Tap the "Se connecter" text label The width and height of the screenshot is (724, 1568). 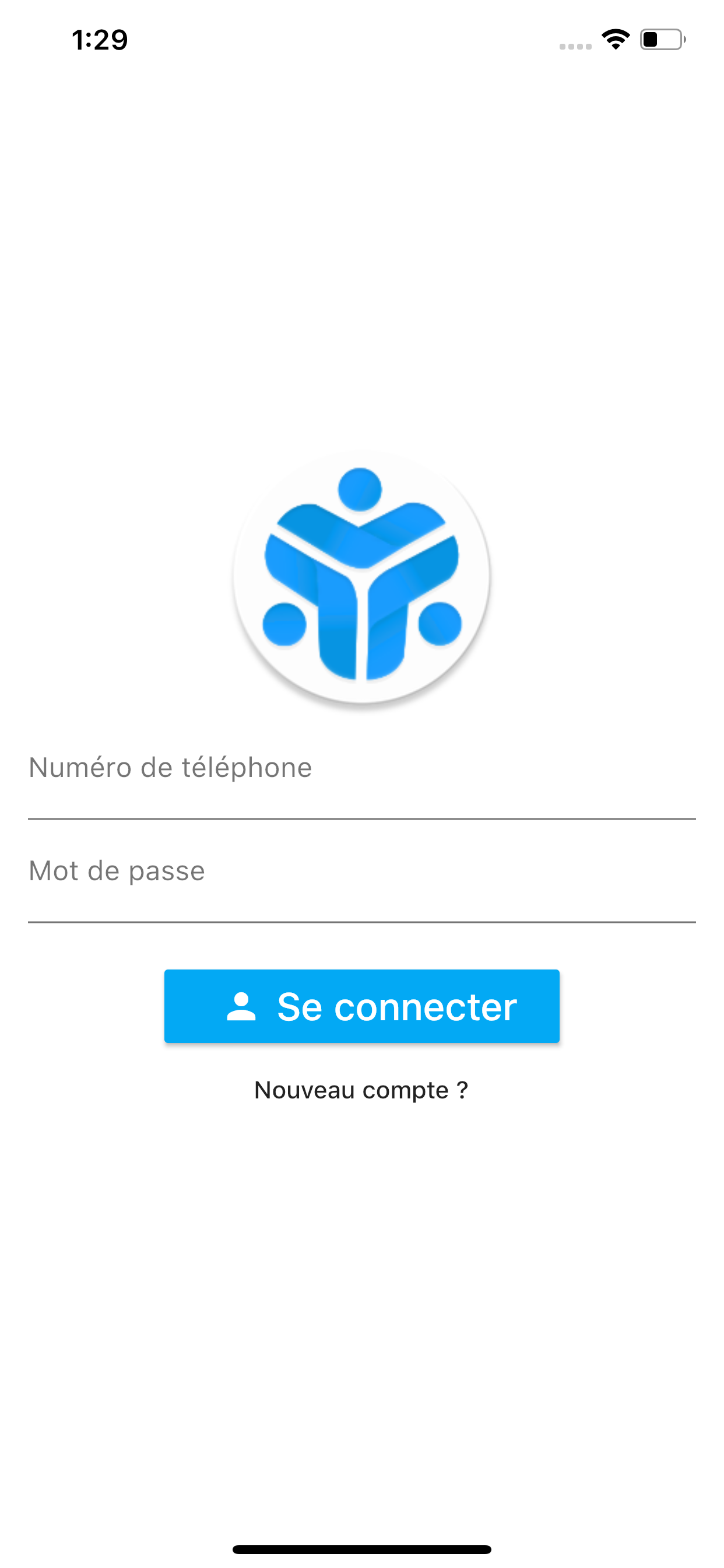tap(396, 1007)
